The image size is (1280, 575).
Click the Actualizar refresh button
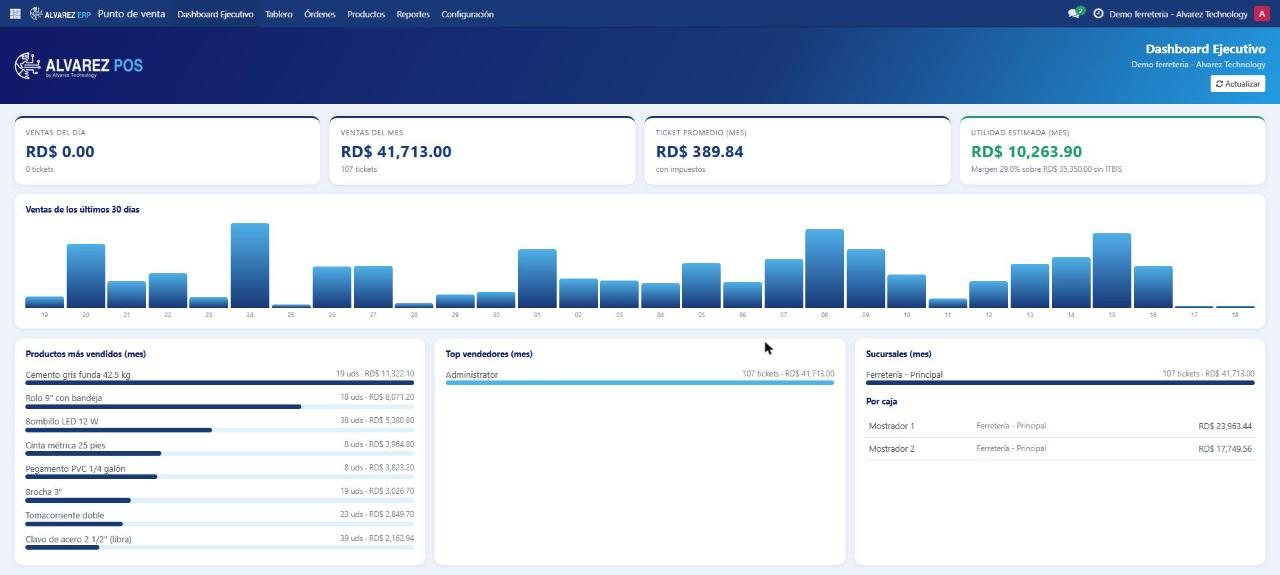click(1238, 84)
